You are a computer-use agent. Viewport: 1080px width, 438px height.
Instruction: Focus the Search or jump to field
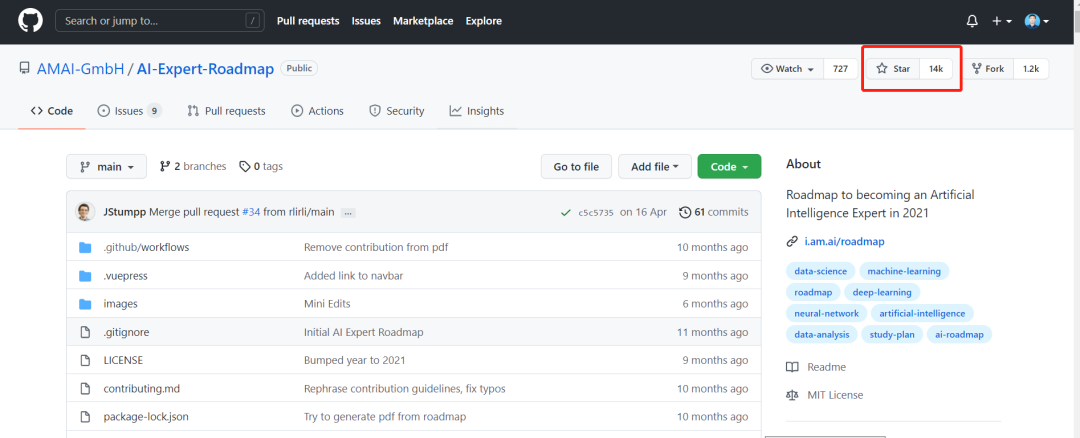pos(160,21)
